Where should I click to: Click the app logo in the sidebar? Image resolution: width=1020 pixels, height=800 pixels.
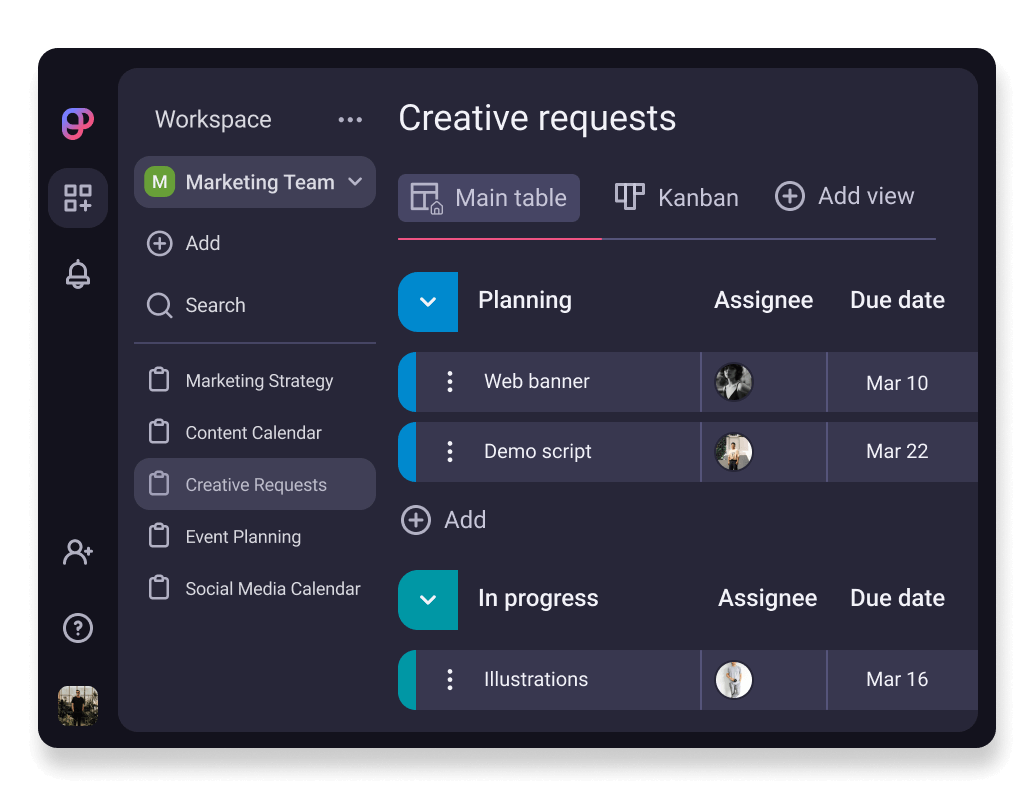pyautogui.click(x=77, y=123)
